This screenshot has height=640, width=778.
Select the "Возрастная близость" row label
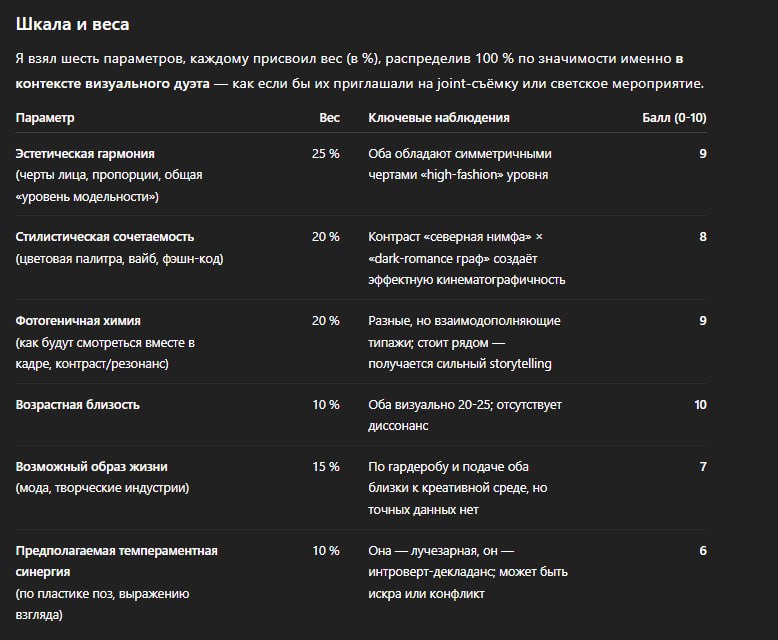[x=77, y=405]
